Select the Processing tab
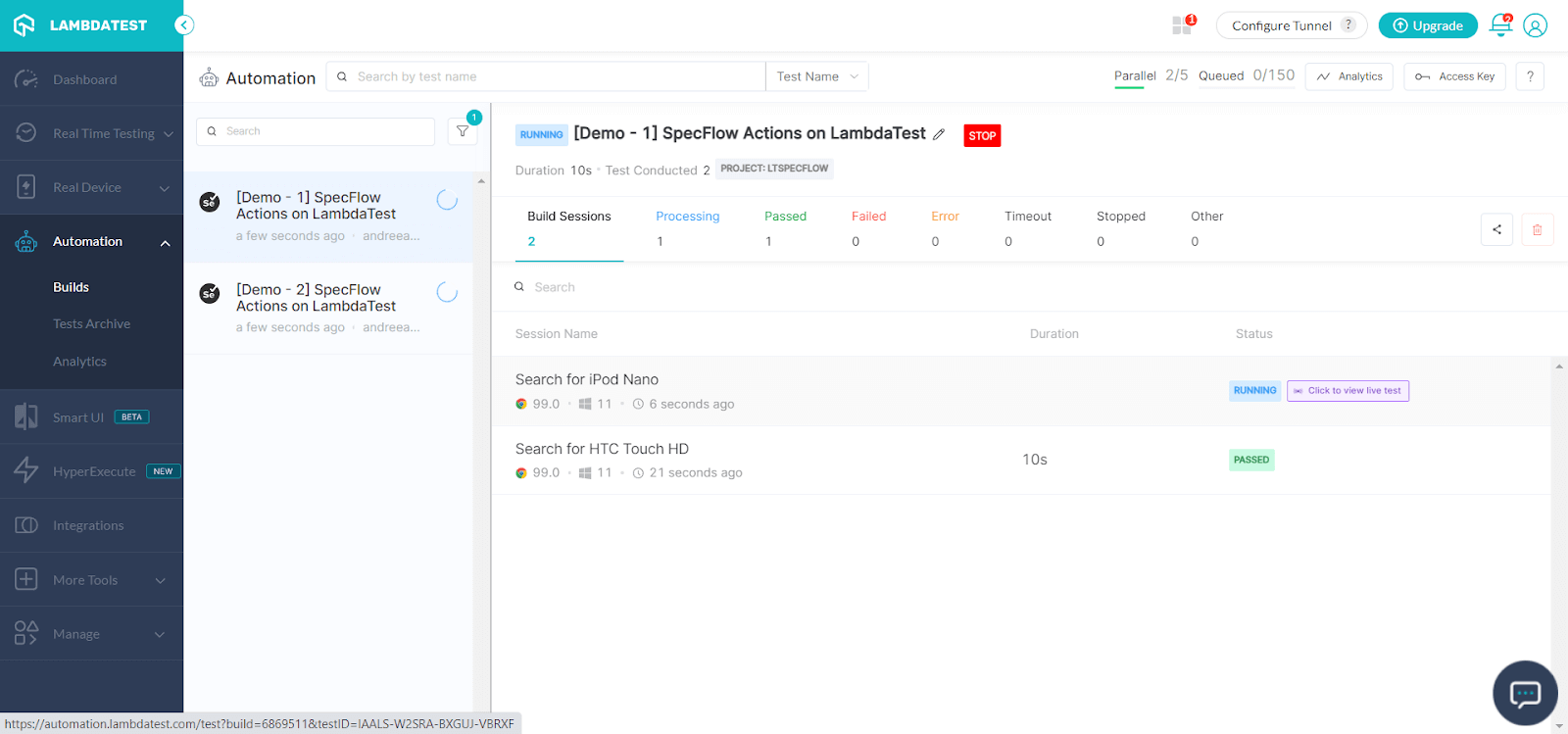 (687, 228)
